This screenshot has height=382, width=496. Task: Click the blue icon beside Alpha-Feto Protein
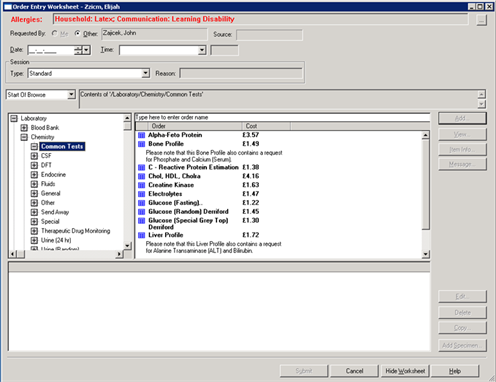(141, 135)
